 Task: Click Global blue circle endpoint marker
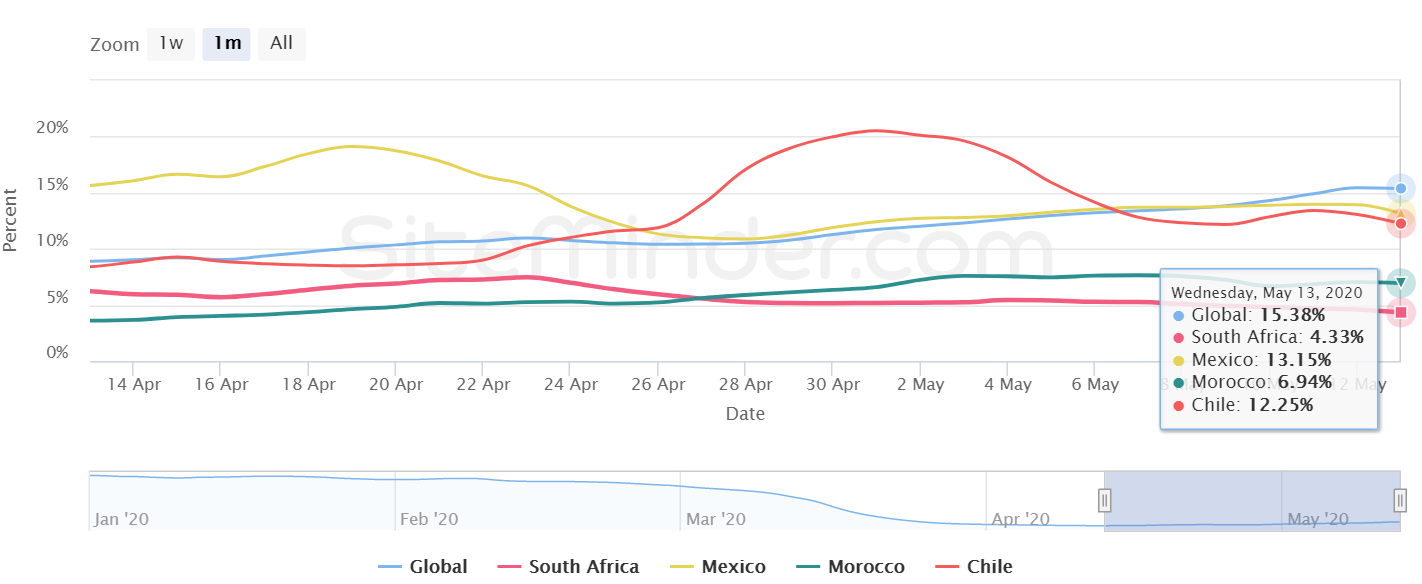[x=1401, y=188]
